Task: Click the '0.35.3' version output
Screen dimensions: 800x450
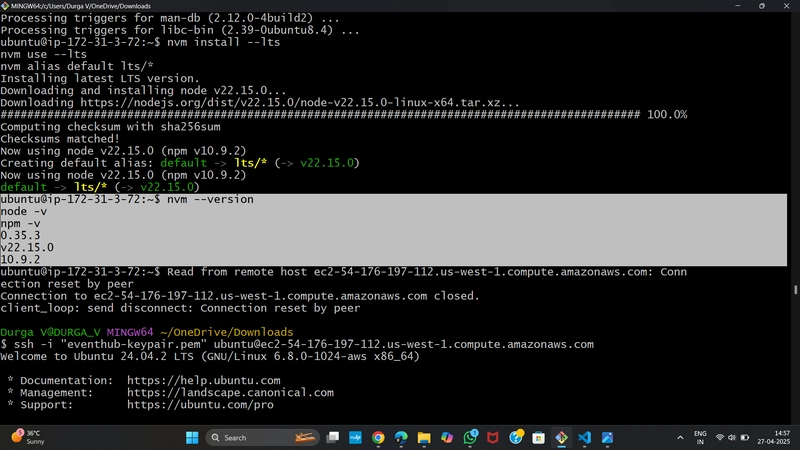Action: (x=20, y=236)
